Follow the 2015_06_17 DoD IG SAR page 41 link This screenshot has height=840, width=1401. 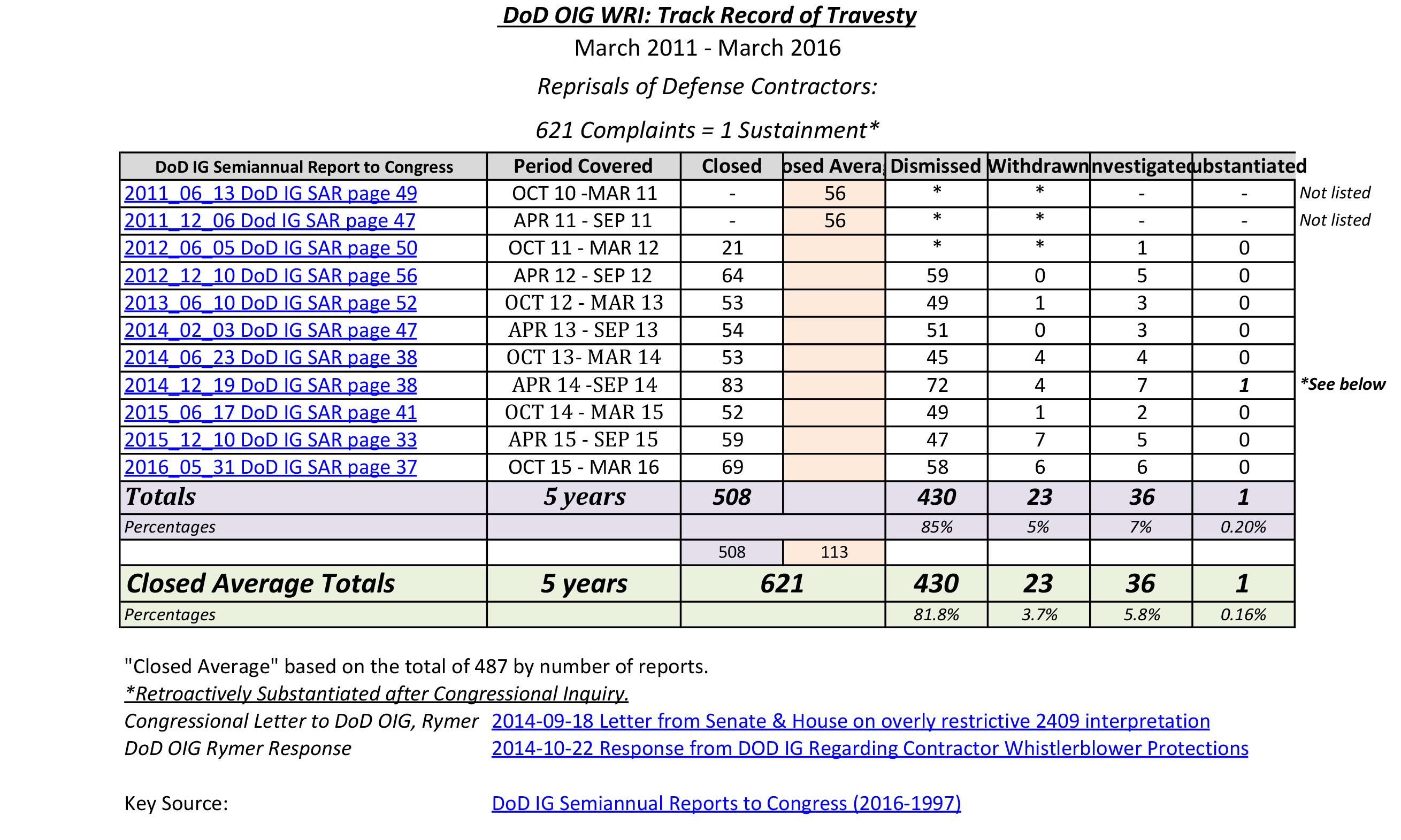coord(270,413)
